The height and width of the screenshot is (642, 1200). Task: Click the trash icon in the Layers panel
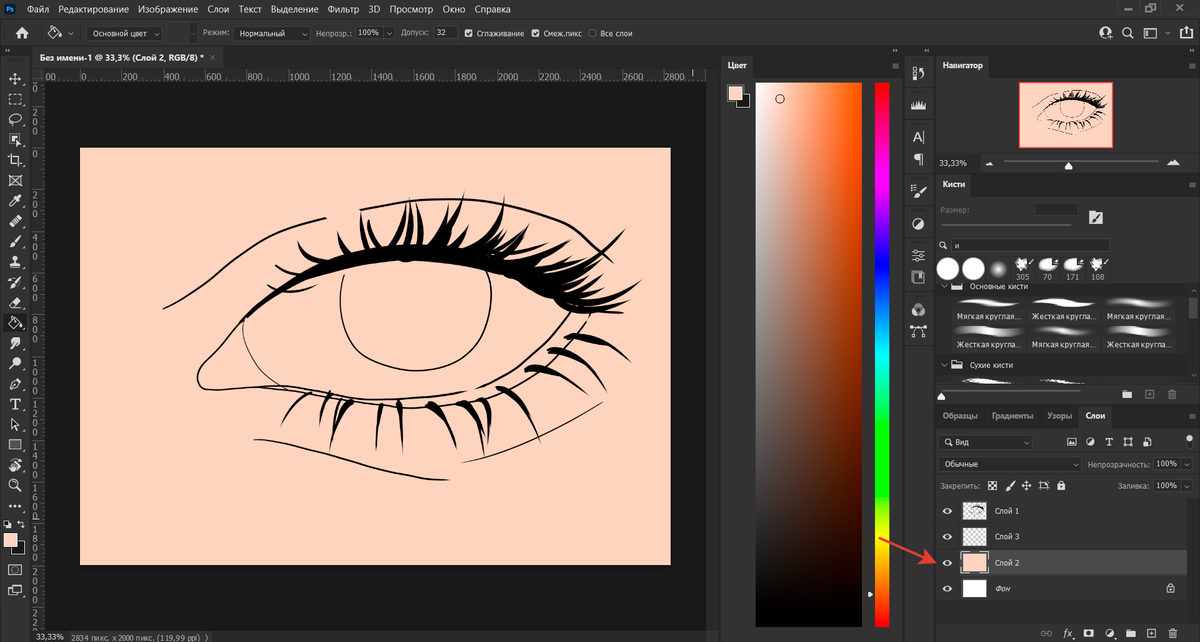click(1173, 632)
